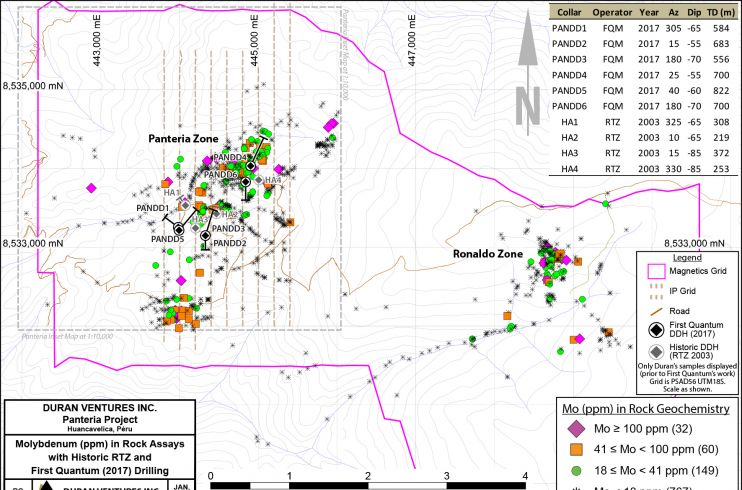Click the grey HA4 historic collar marker
Image resolution: width=742 pixels, height=490 pixels.
click(x=258, y=180)
